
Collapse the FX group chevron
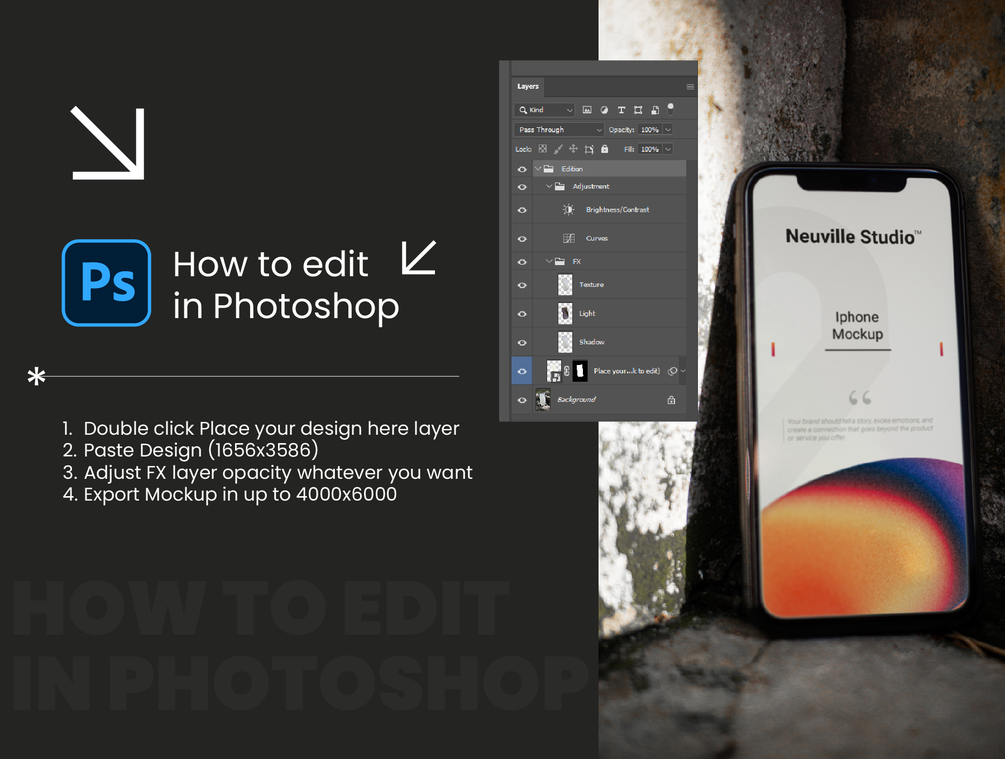[549, 262]
